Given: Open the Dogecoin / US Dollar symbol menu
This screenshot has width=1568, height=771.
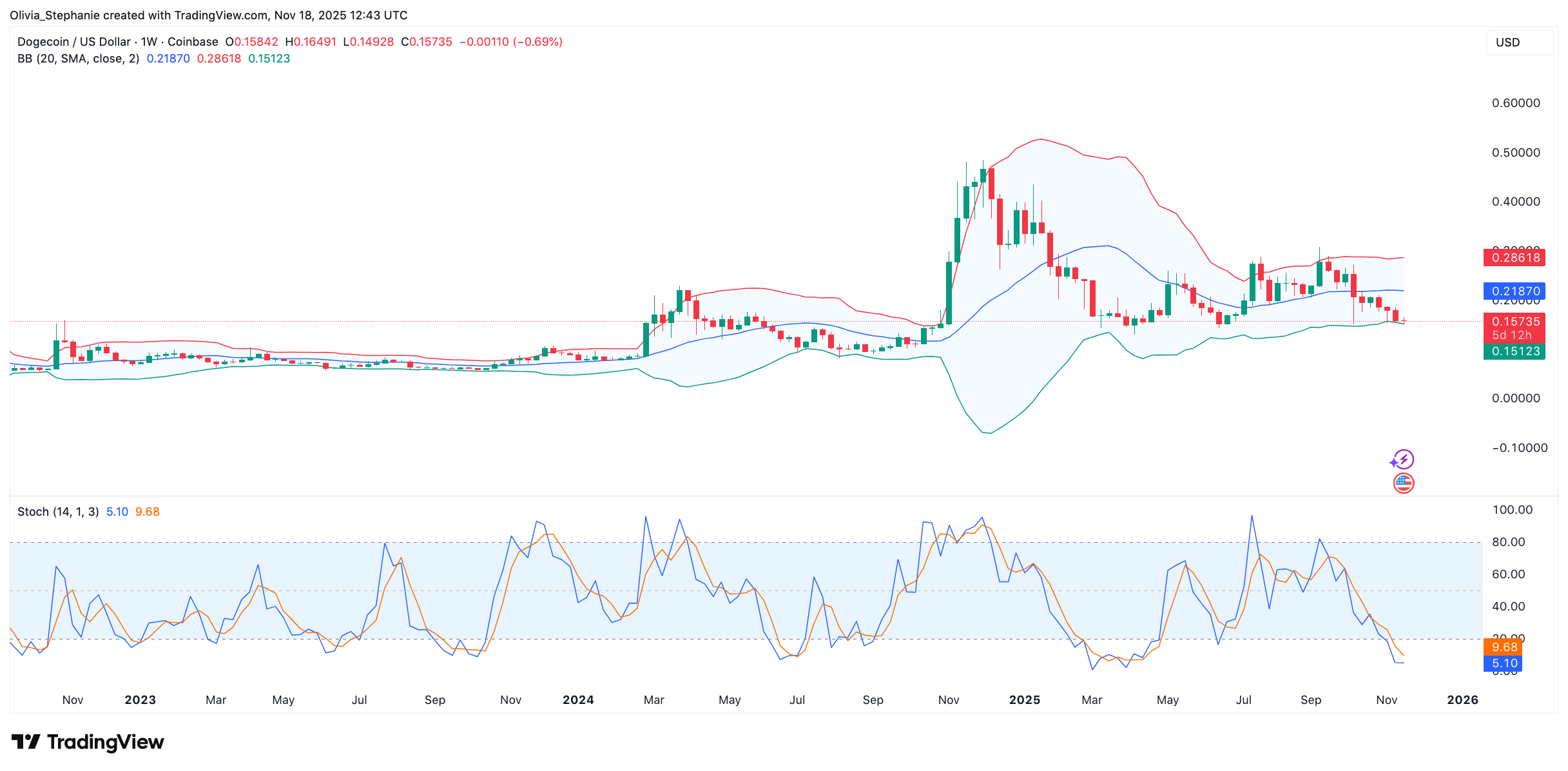Looking at the screenshot, I should 77,41.
